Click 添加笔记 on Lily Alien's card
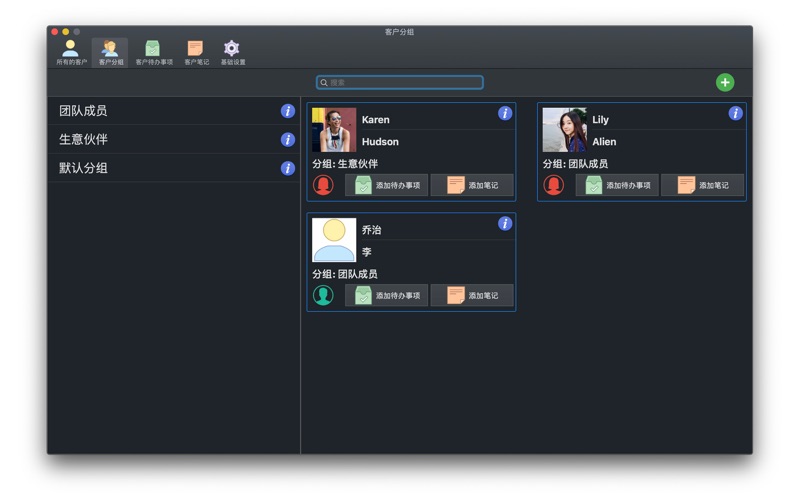Image resolution: width=800 pixels, height=500 pixels. coord(703,185)
